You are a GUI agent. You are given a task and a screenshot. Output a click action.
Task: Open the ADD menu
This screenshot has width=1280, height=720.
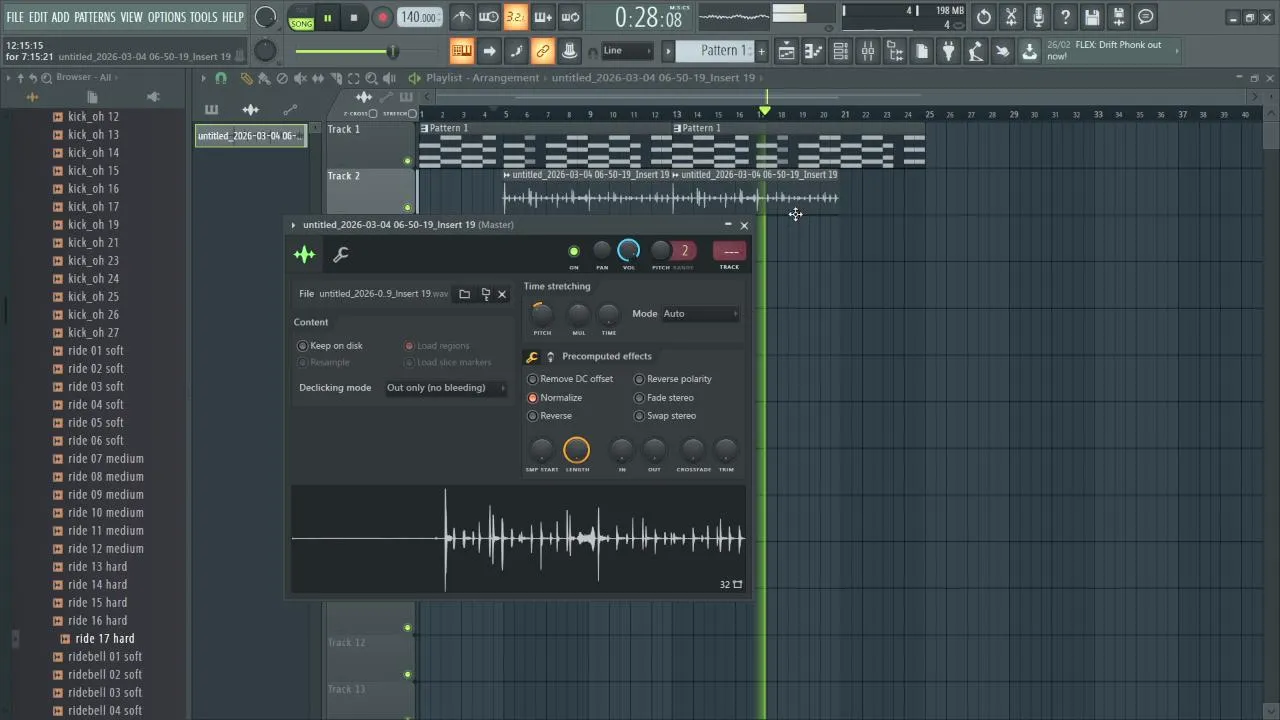[x=60, y=17]
